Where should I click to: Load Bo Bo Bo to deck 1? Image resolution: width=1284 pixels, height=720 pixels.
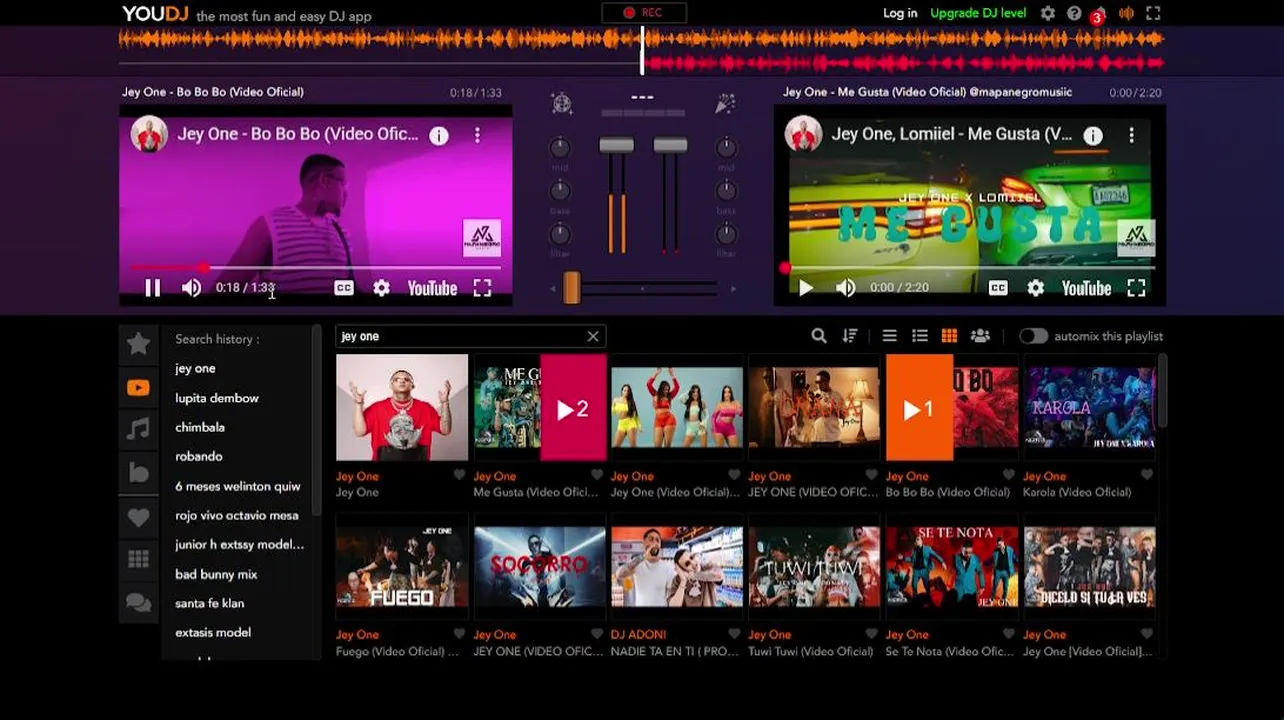pos(919,408)
